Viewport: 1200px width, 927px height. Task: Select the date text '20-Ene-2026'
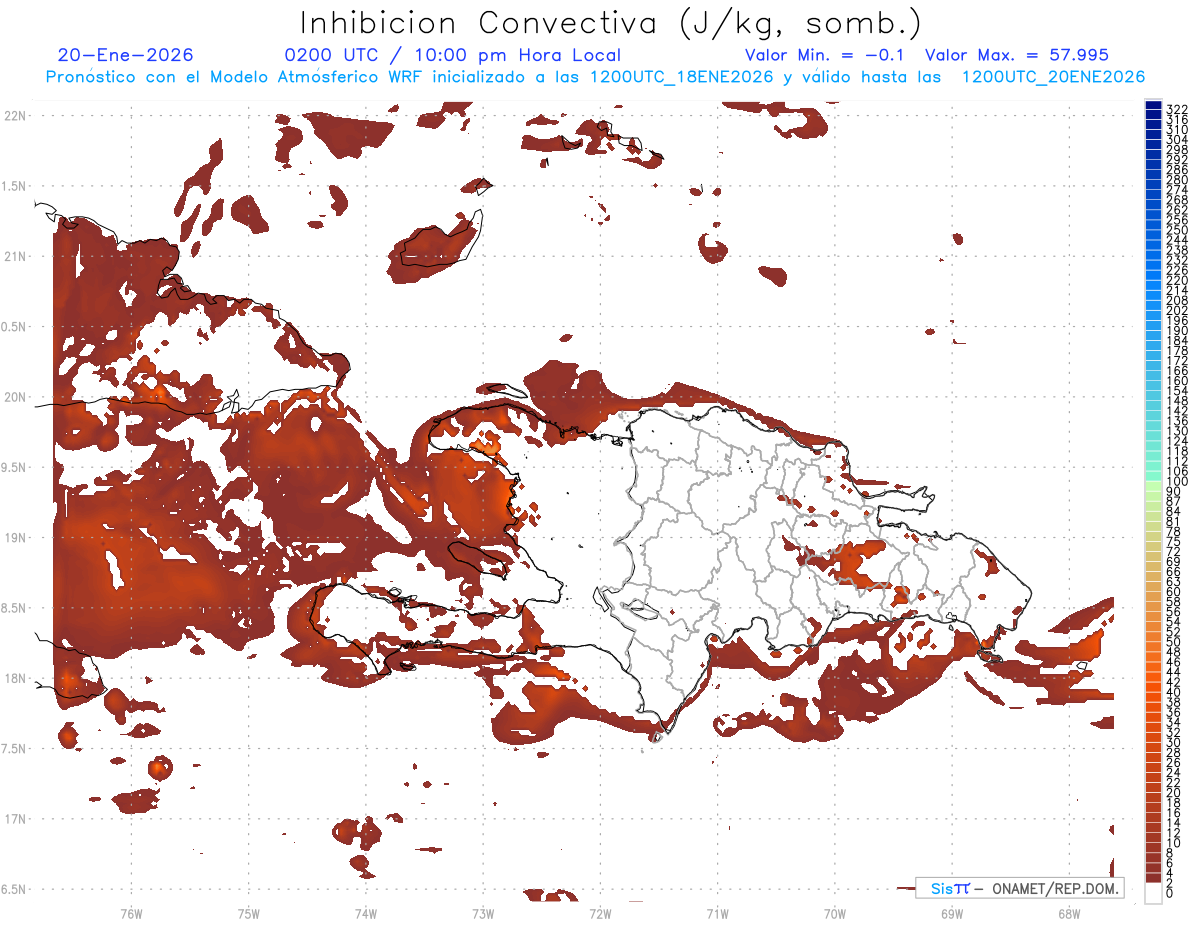coord(126,55)
